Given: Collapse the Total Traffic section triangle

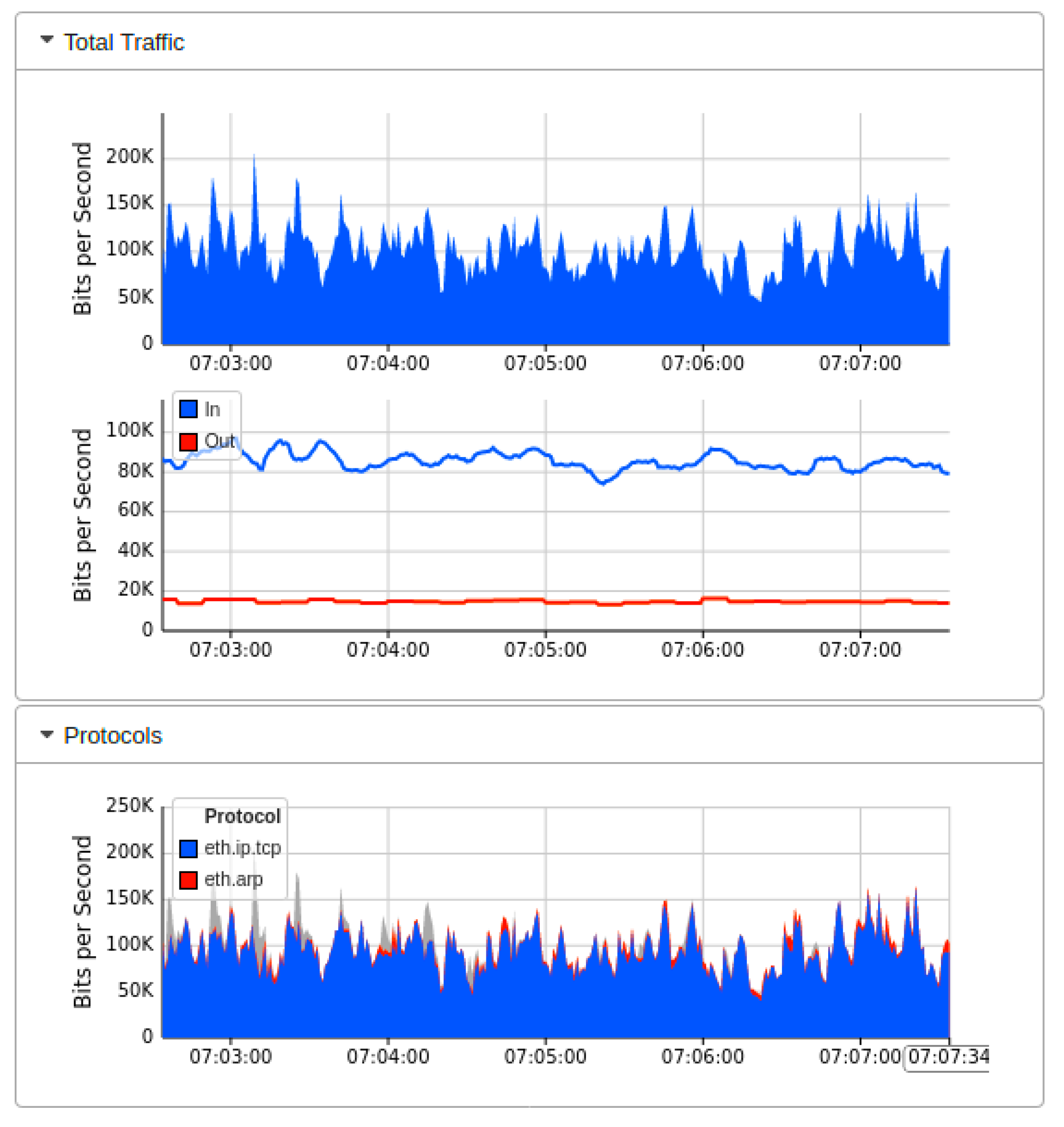Looking at the screenshot, I should point(47,40).
